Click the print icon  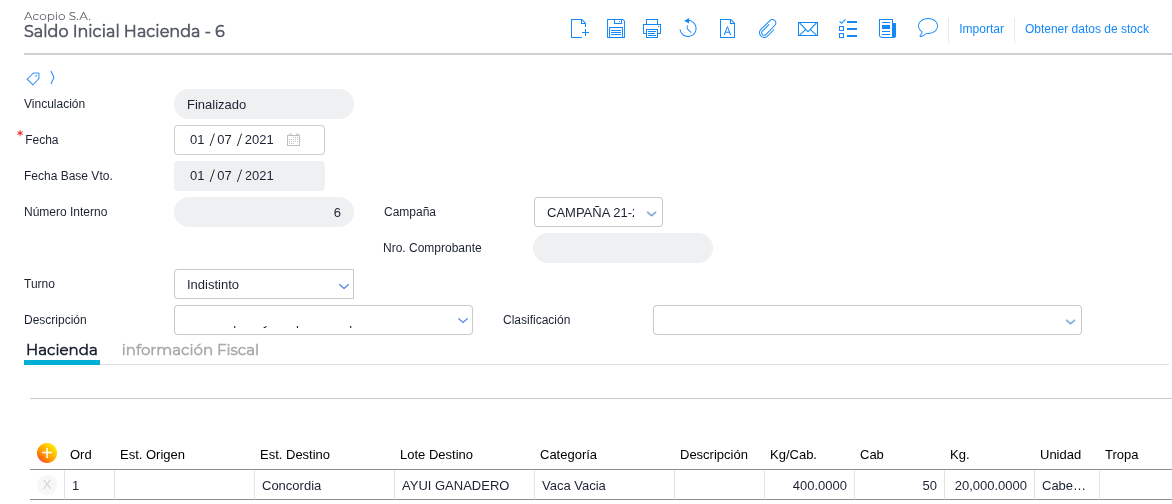(652, 29)
